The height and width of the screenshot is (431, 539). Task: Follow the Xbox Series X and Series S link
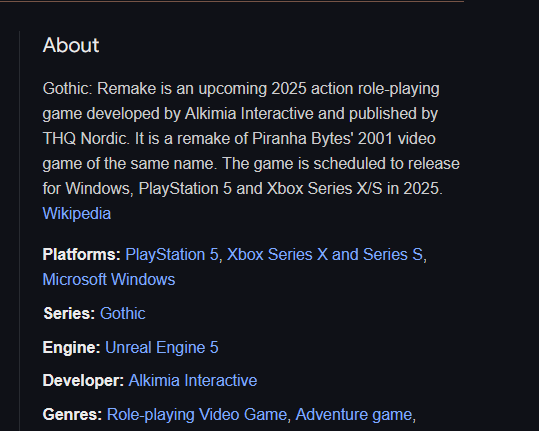[324, 255]
